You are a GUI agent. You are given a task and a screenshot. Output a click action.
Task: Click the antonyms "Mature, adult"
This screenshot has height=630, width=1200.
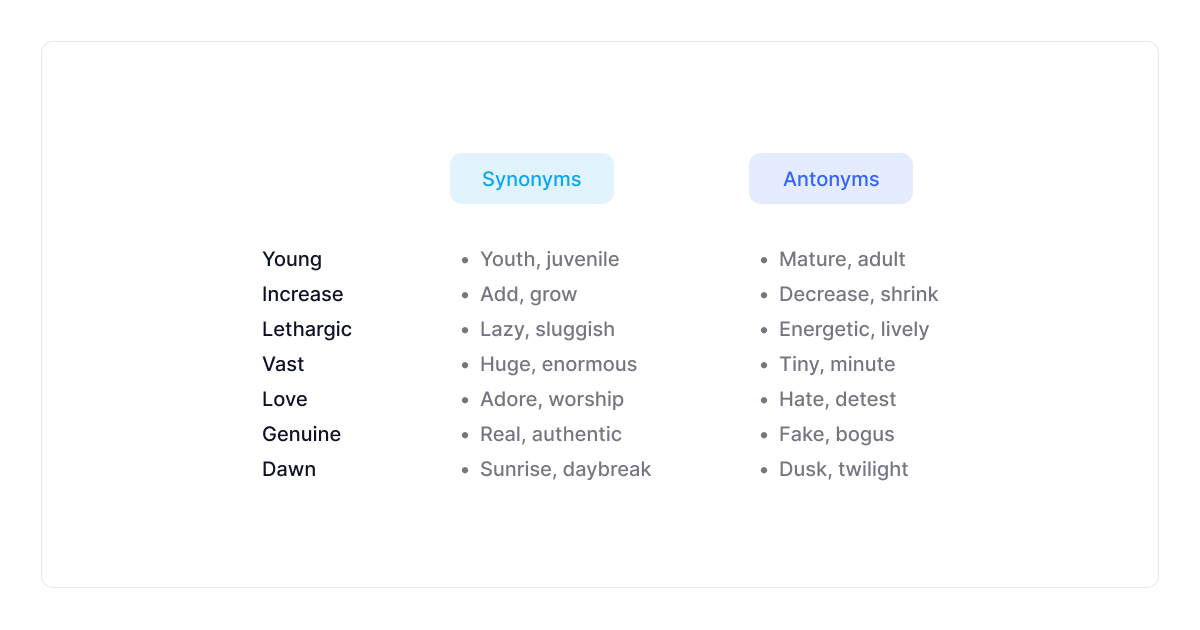842,259
